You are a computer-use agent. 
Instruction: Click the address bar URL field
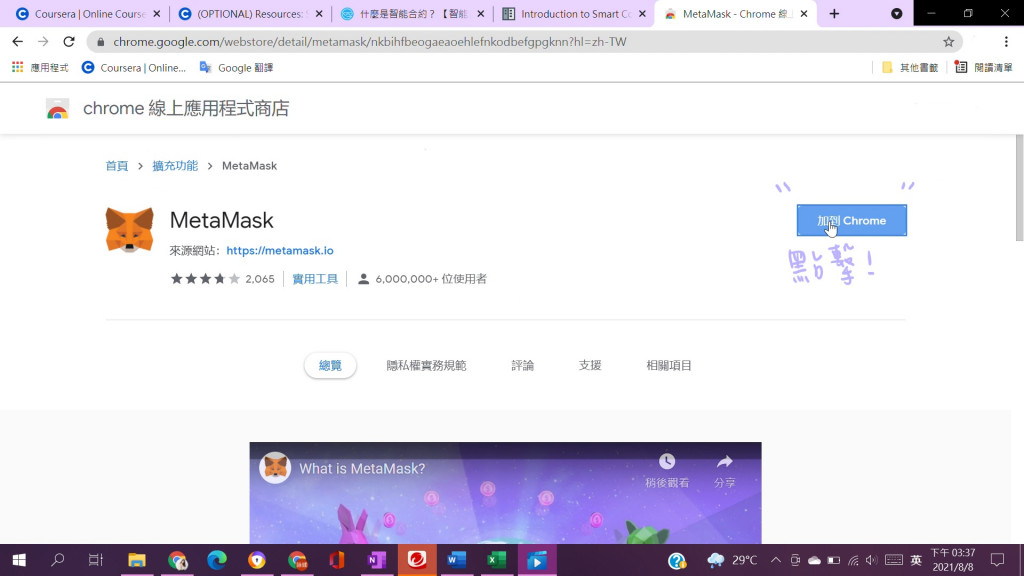(x=524, y=42)
